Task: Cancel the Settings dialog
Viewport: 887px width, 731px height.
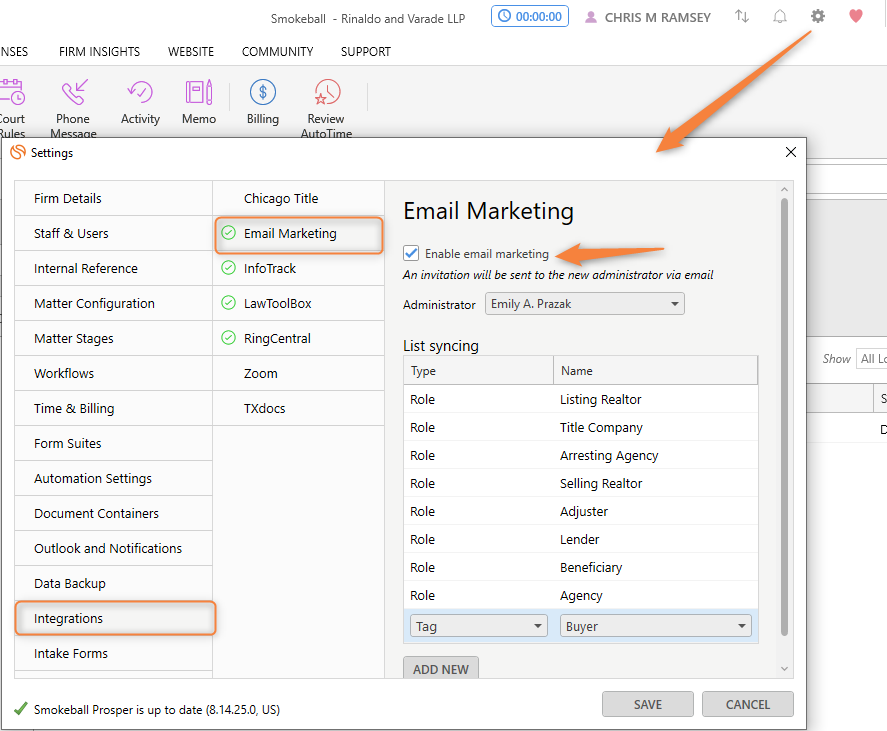Action: pyautogui.click(x=748, y=704)
